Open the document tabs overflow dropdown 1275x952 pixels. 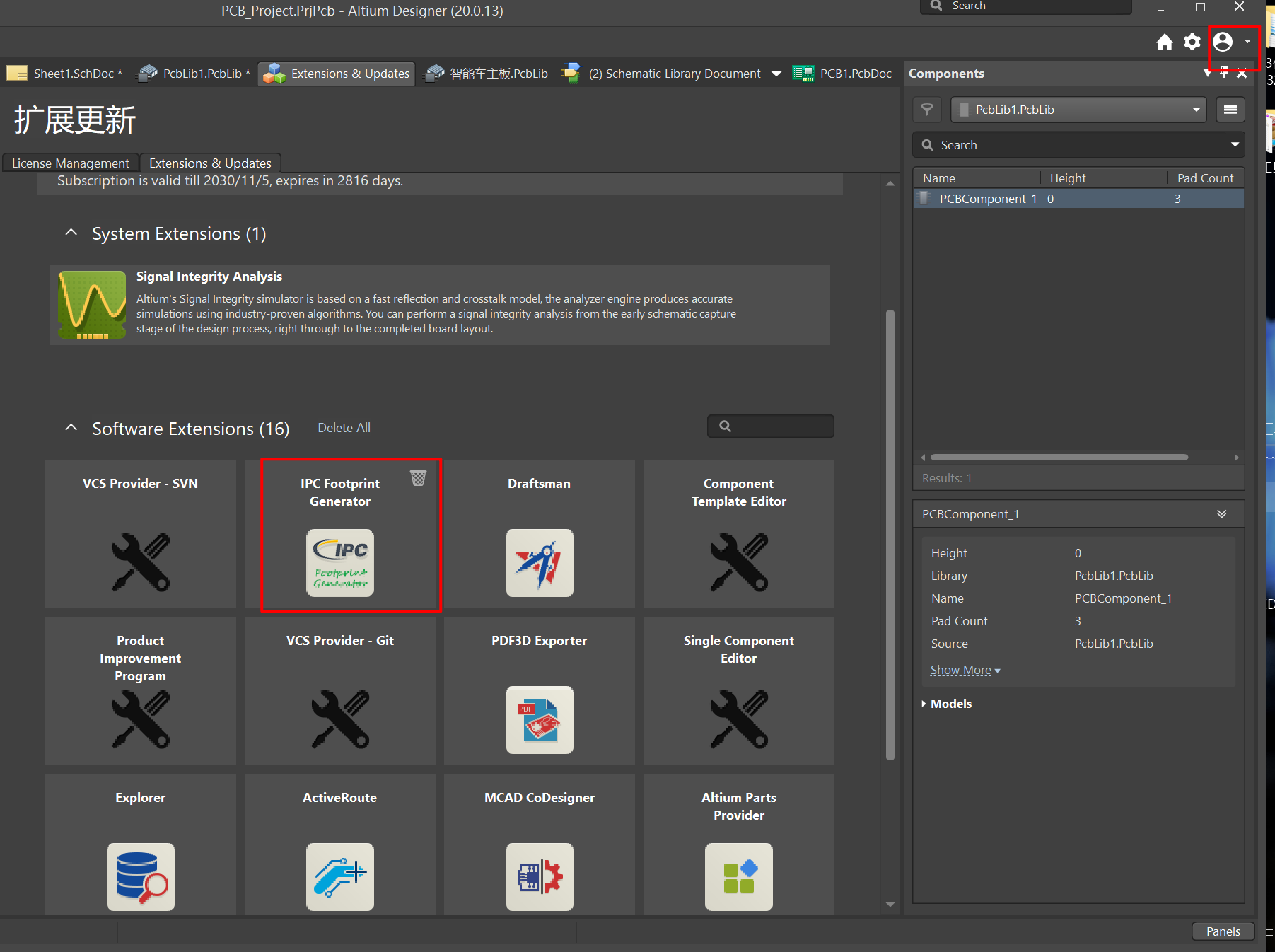tap(776, 74)
